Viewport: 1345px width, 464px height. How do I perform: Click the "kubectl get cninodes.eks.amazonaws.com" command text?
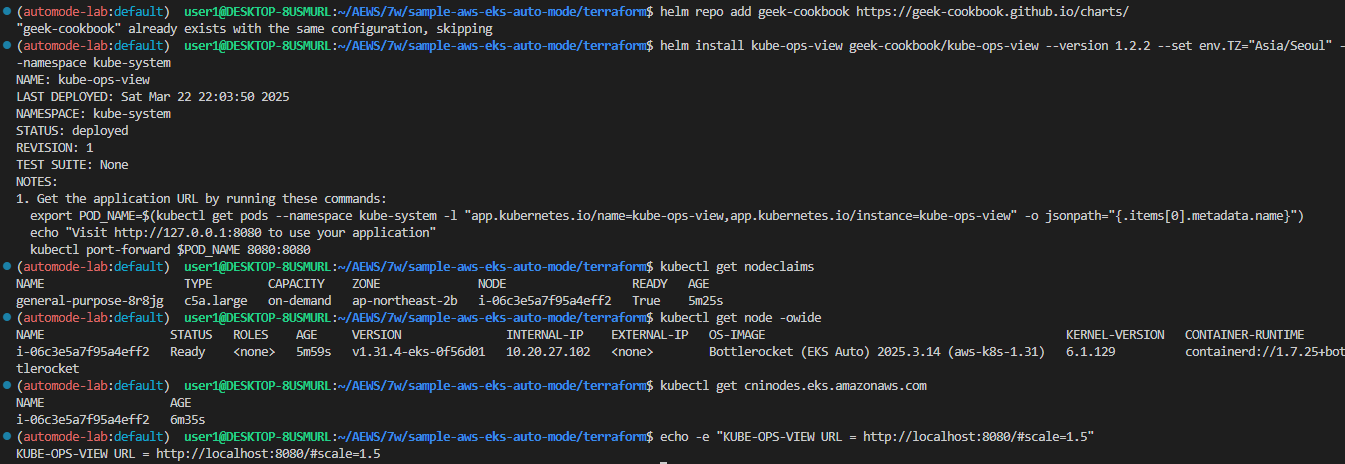pyautogui.click(x=794, y=386)
